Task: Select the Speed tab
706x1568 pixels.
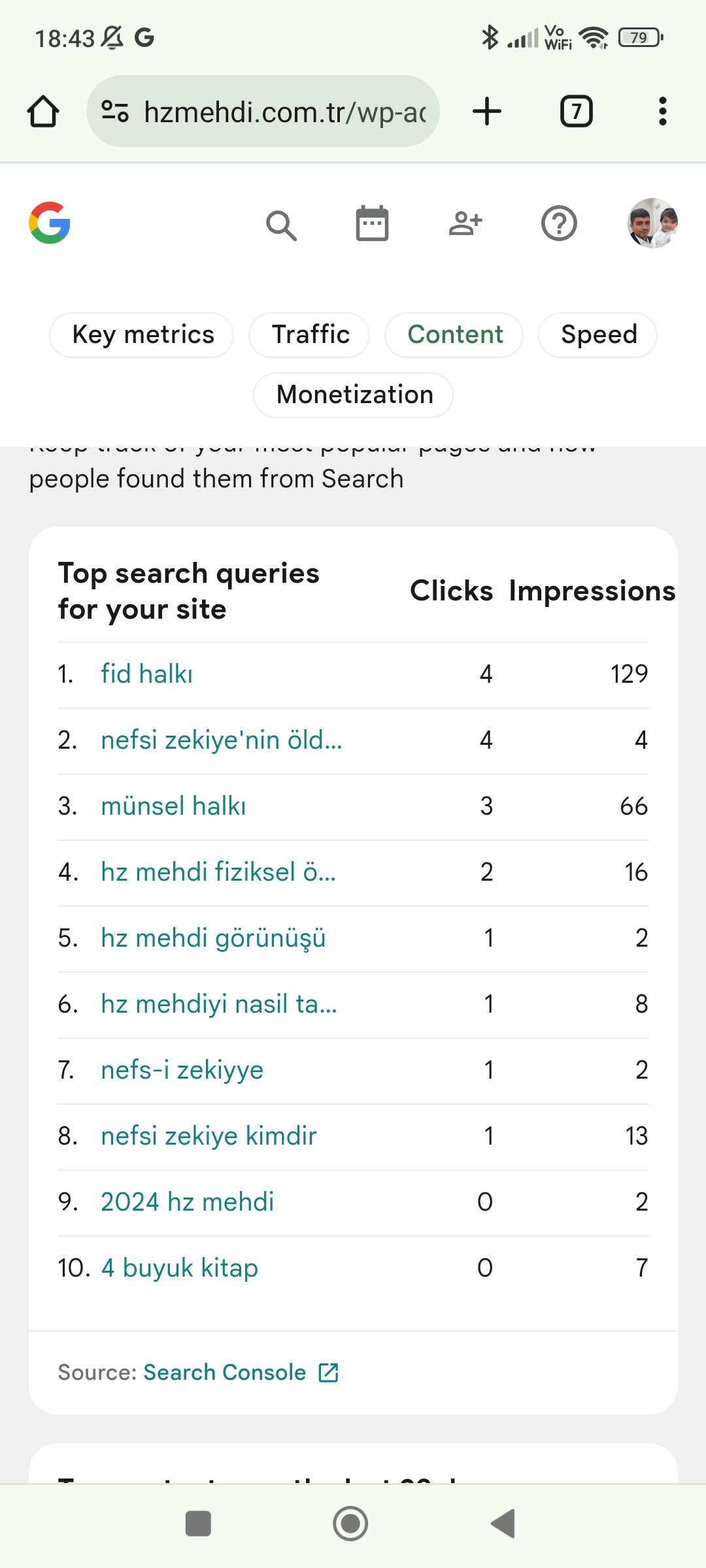Action: (x=598, y=335)
